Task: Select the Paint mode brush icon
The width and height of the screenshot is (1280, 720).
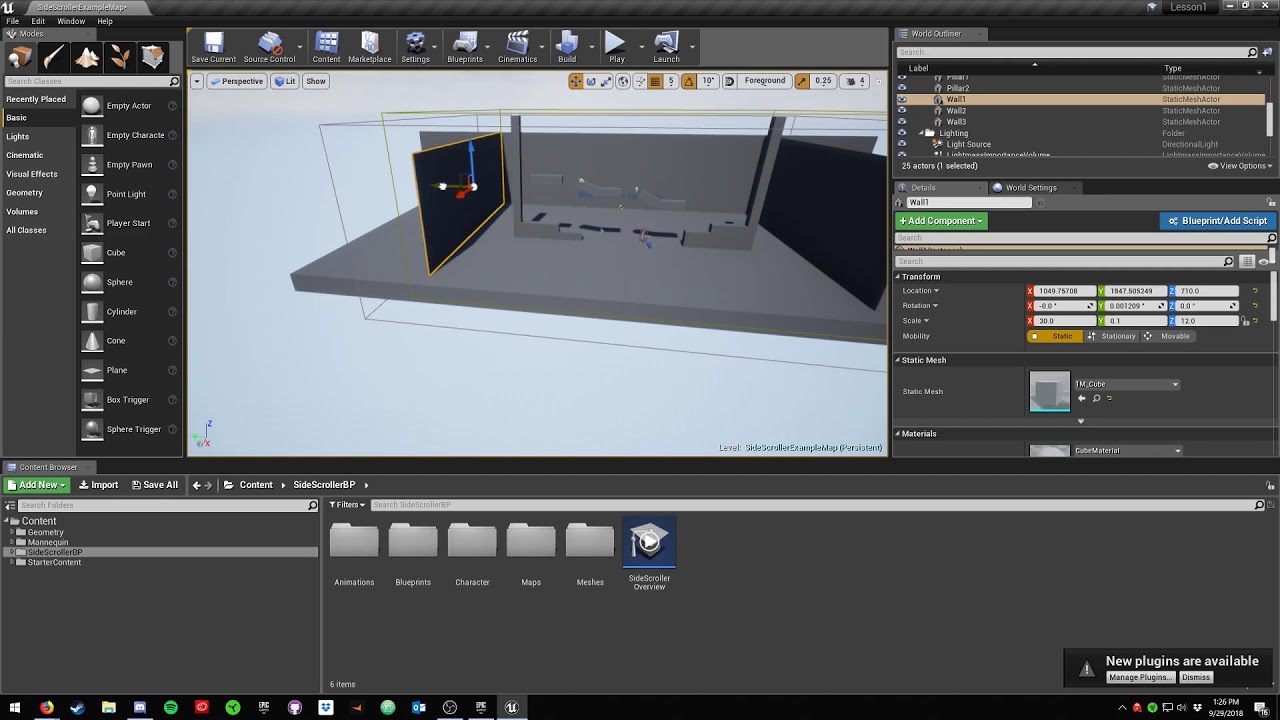Action: point(54,57)
